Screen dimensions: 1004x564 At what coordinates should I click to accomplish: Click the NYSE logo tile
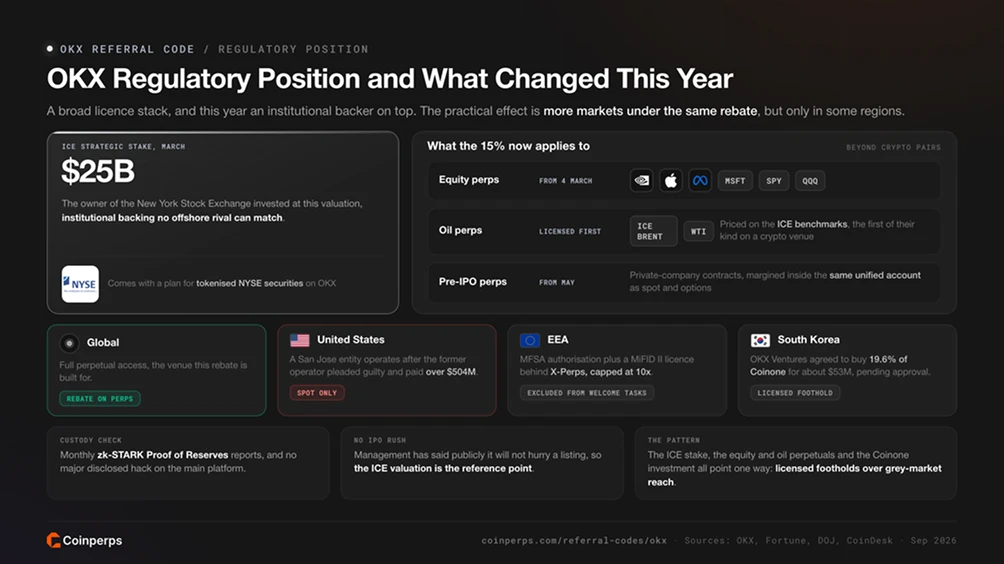80,284
